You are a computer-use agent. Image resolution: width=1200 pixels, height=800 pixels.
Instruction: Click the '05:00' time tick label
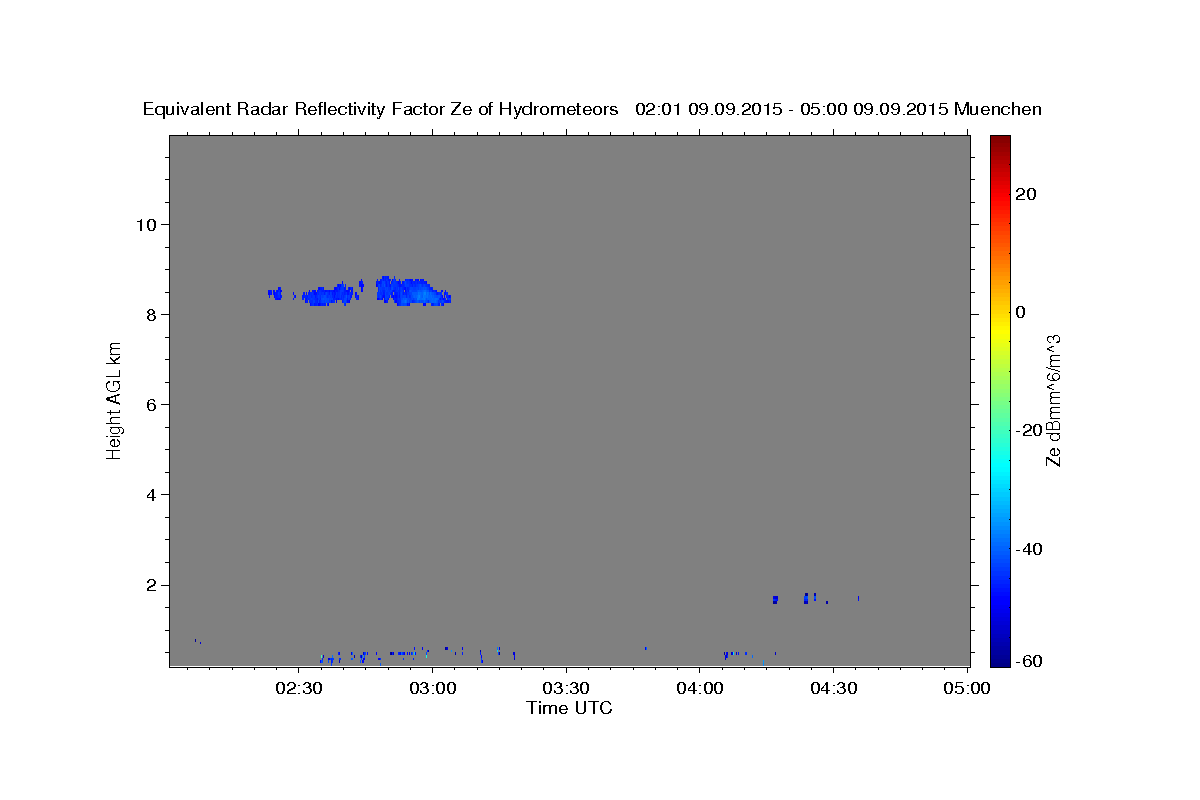967,689
